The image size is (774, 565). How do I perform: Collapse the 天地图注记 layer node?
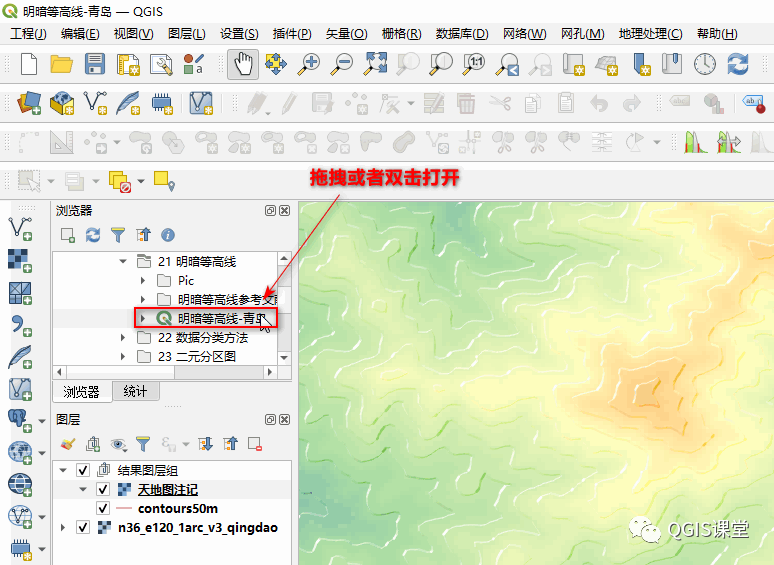83,490
